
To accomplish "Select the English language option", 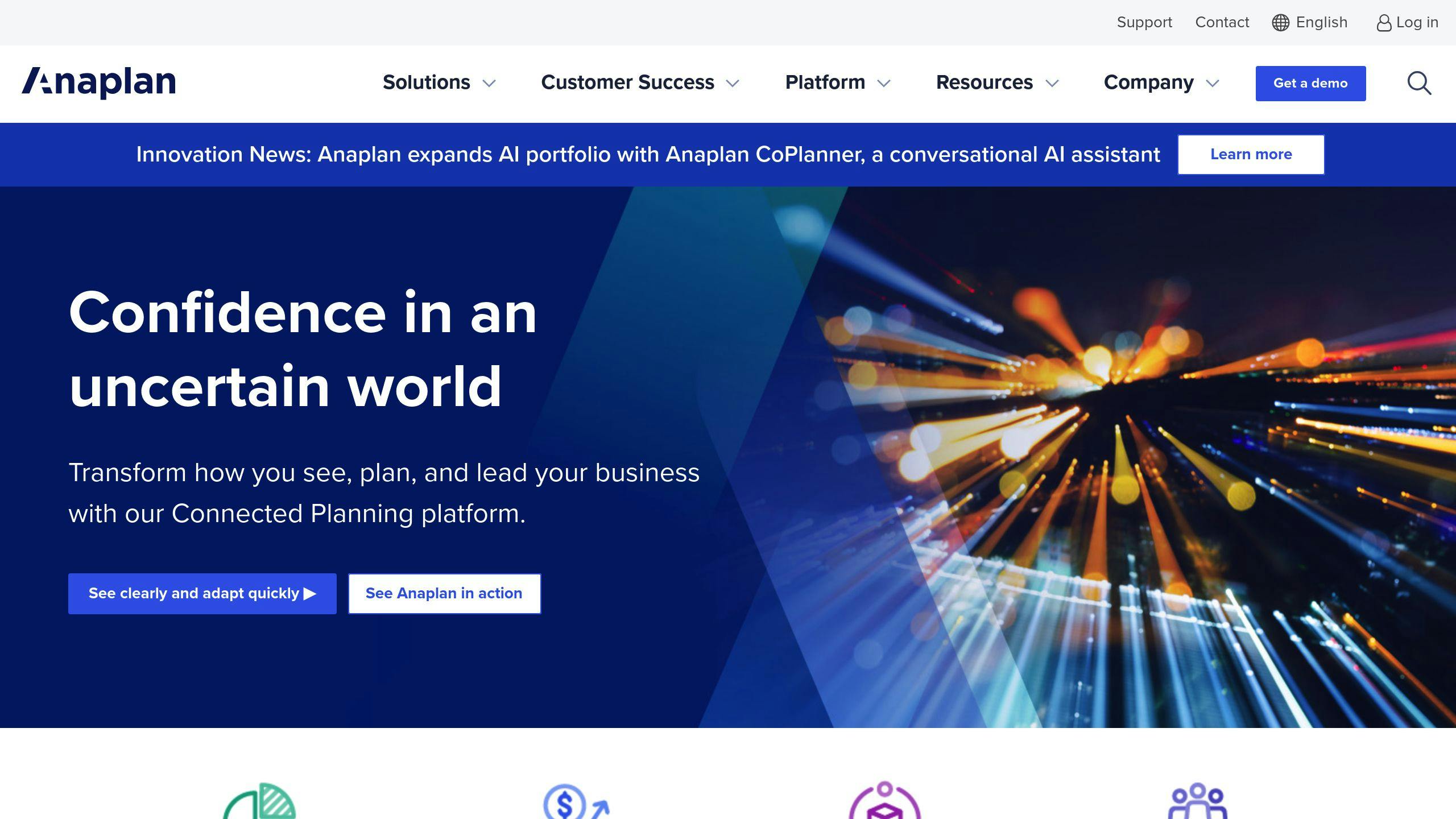I will coord(1321,23).
